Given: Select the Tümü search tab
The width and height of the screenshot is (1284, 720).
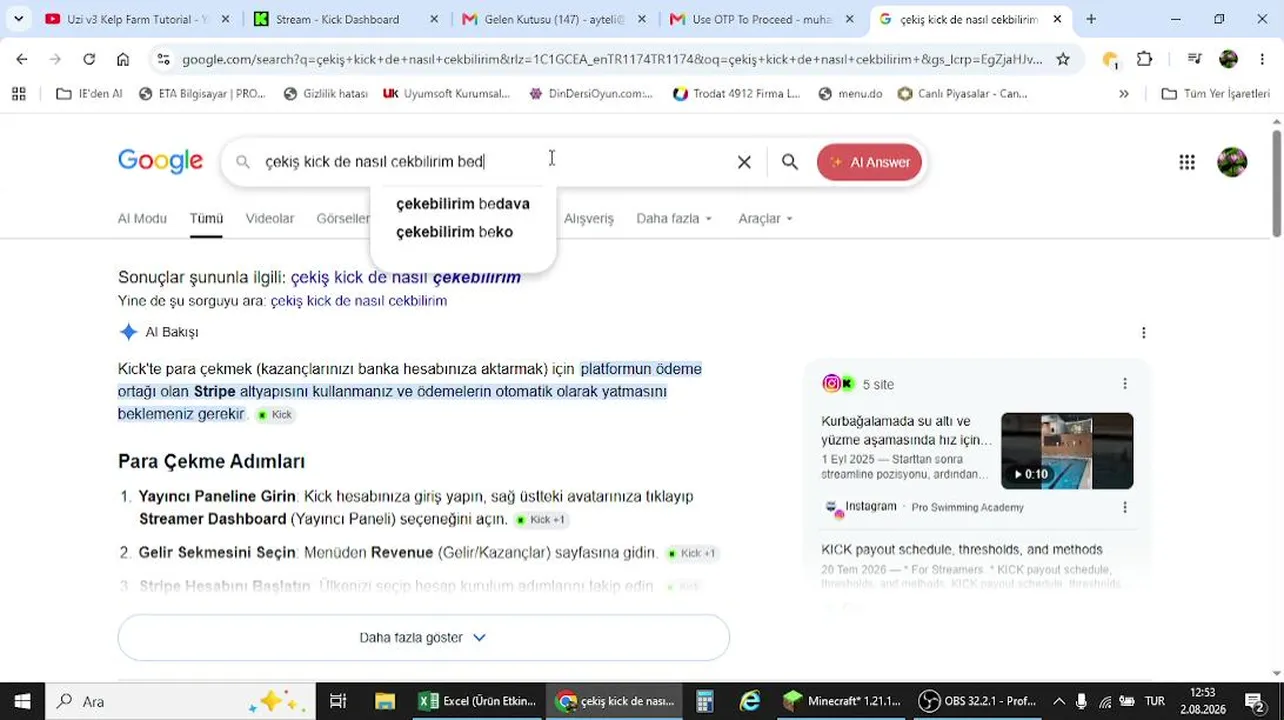Looking at the screenshot, I should 206,218.
